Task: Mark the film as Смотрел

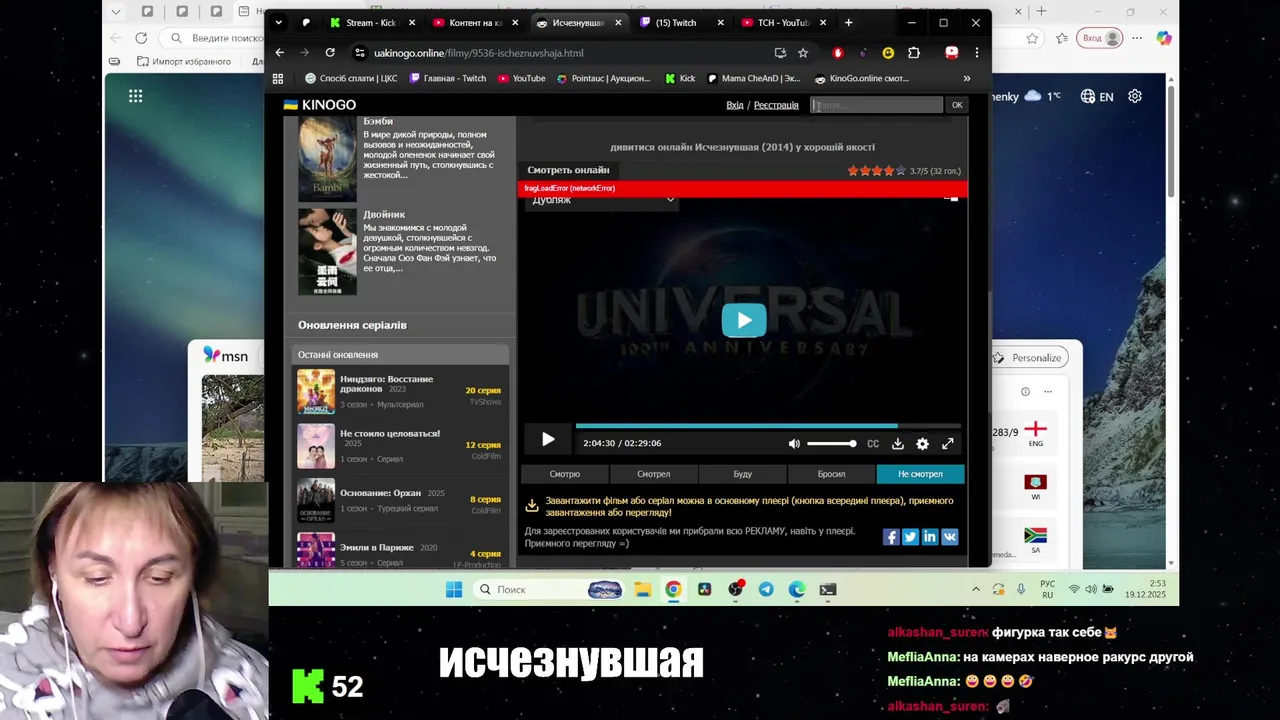Action: [x=654, y=474]
